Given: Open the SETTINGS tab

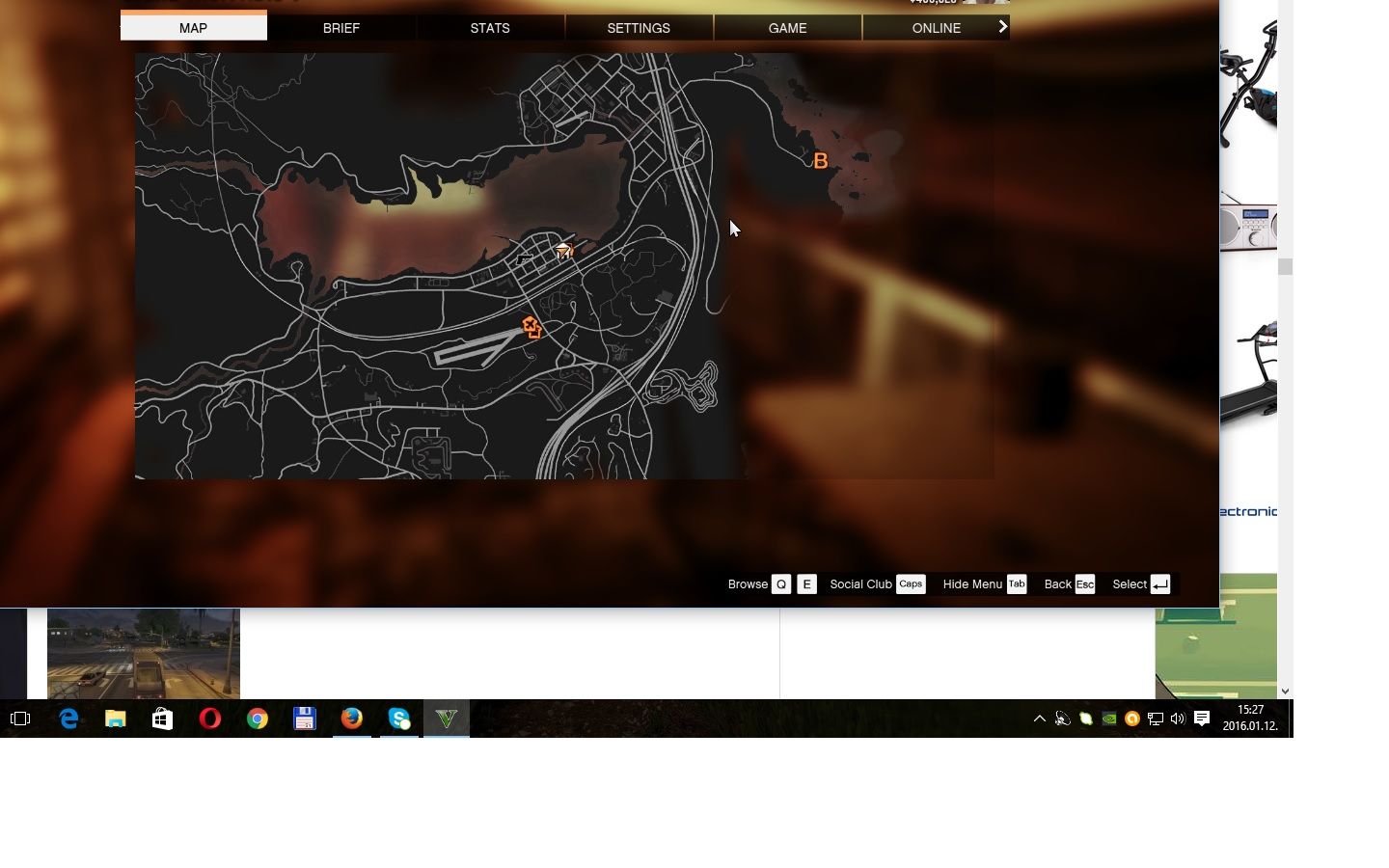Looking at the screenshot, I should 639,28.
